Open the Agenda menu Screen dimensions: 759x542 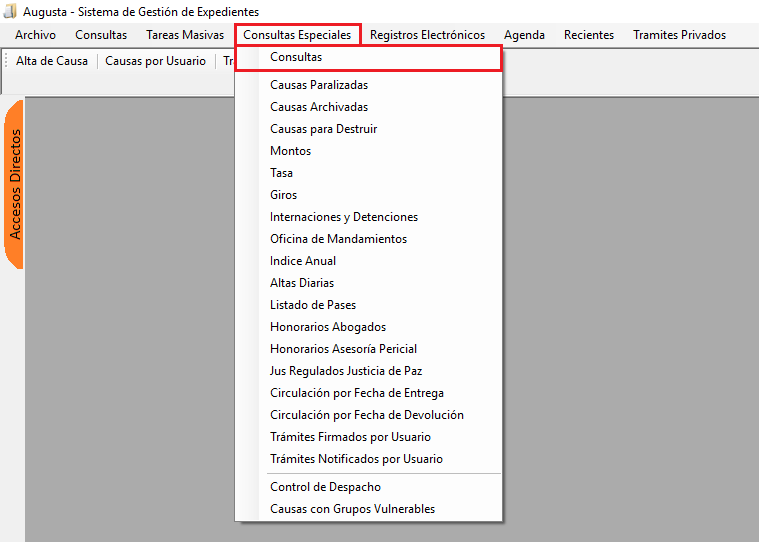click(x=524, y=35)
